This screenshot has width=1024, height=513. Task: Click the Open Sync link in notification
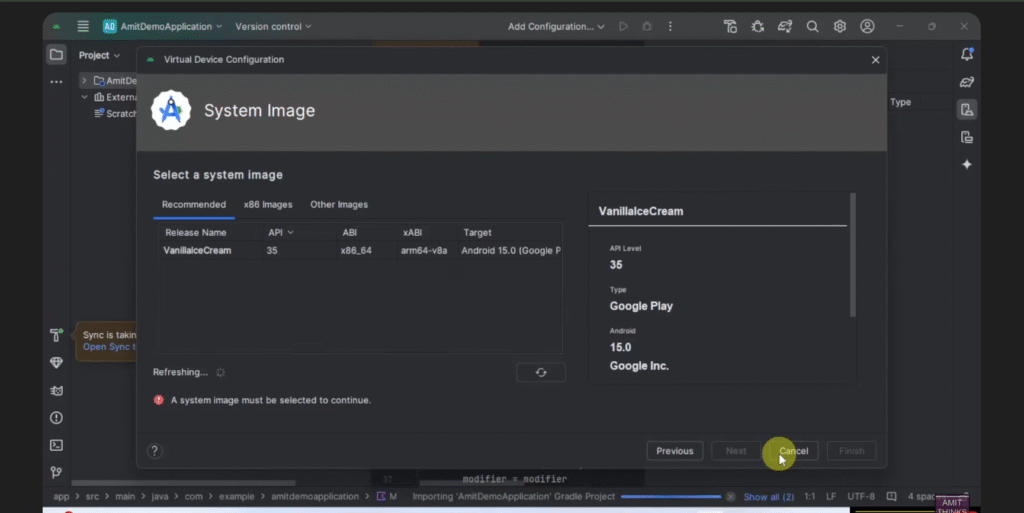tap(109, 347)
